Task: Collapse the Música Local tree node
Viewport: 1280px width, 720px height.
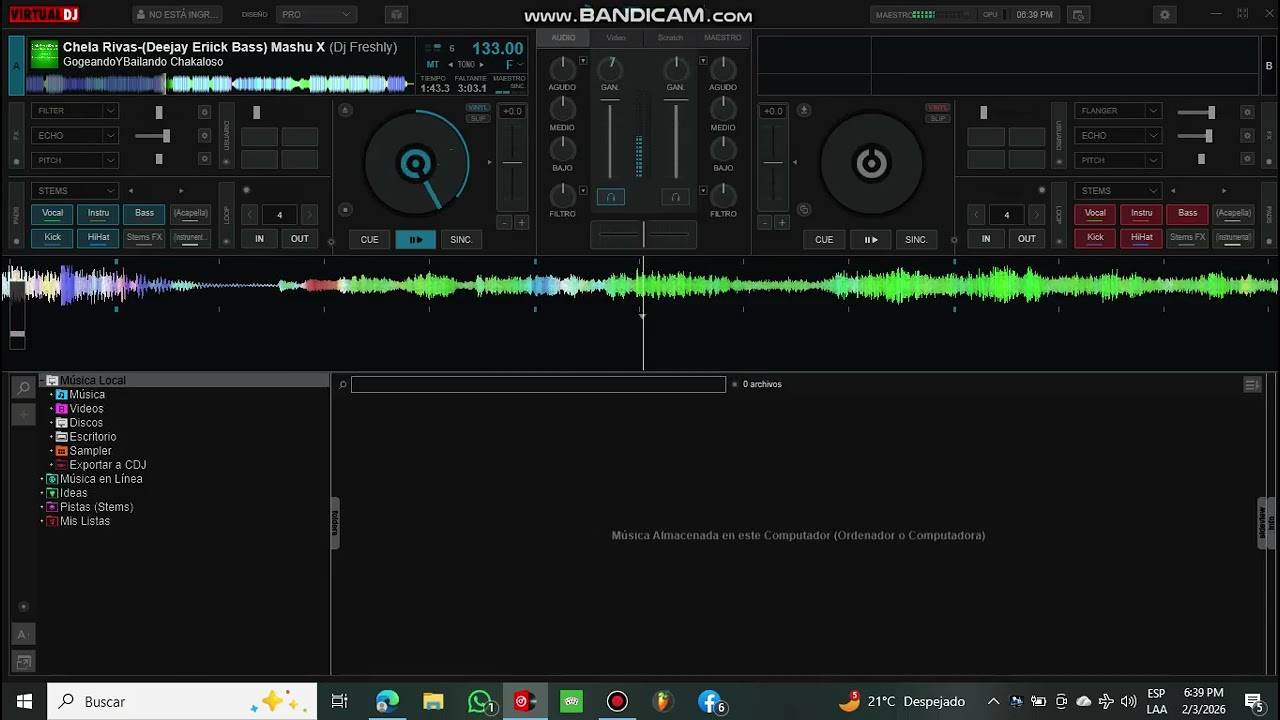Action: (x=42, y=381)
